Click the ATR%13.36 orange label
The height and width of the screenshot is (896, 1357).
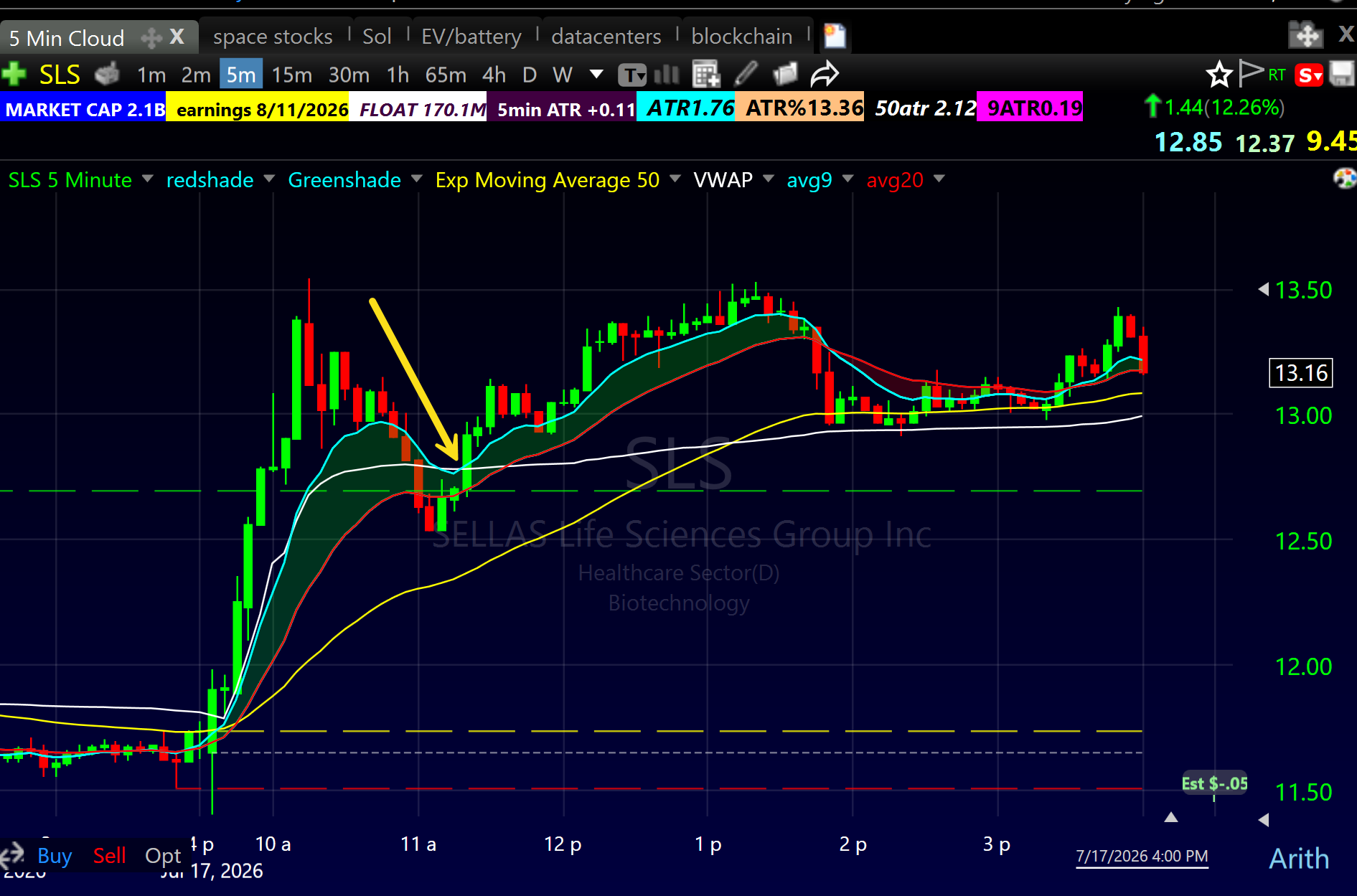800,108
